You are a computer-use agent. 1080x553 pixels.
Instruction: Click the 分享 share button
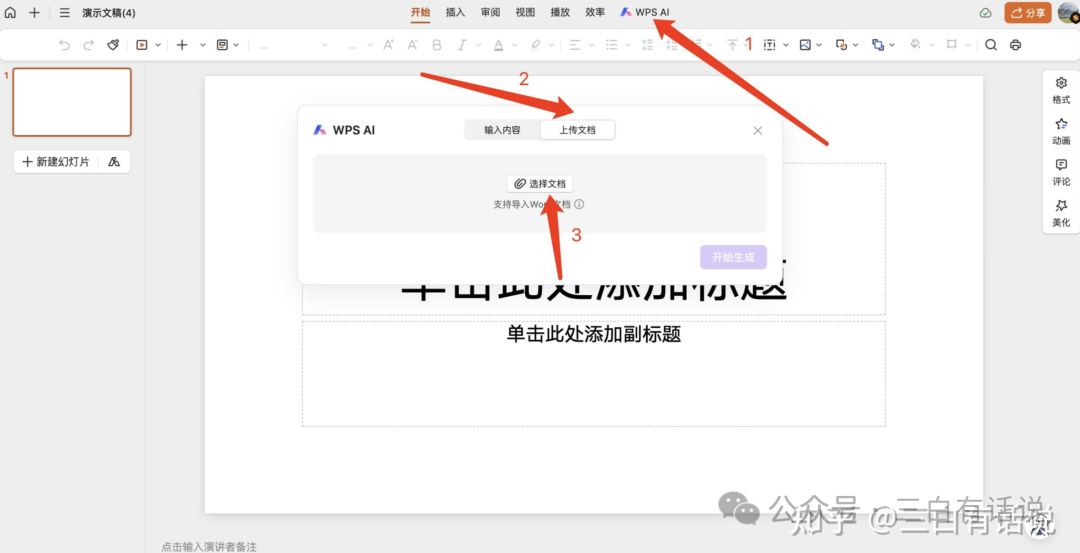(1028, 12)
